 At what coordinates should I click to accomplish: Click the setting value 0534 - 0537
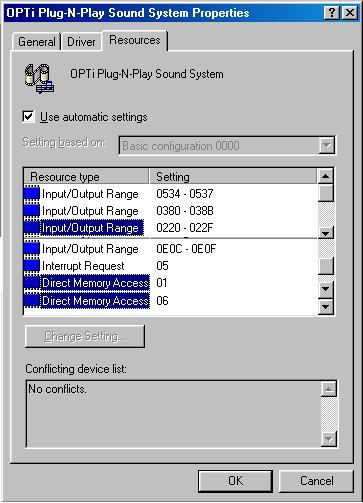coord(185,194)
